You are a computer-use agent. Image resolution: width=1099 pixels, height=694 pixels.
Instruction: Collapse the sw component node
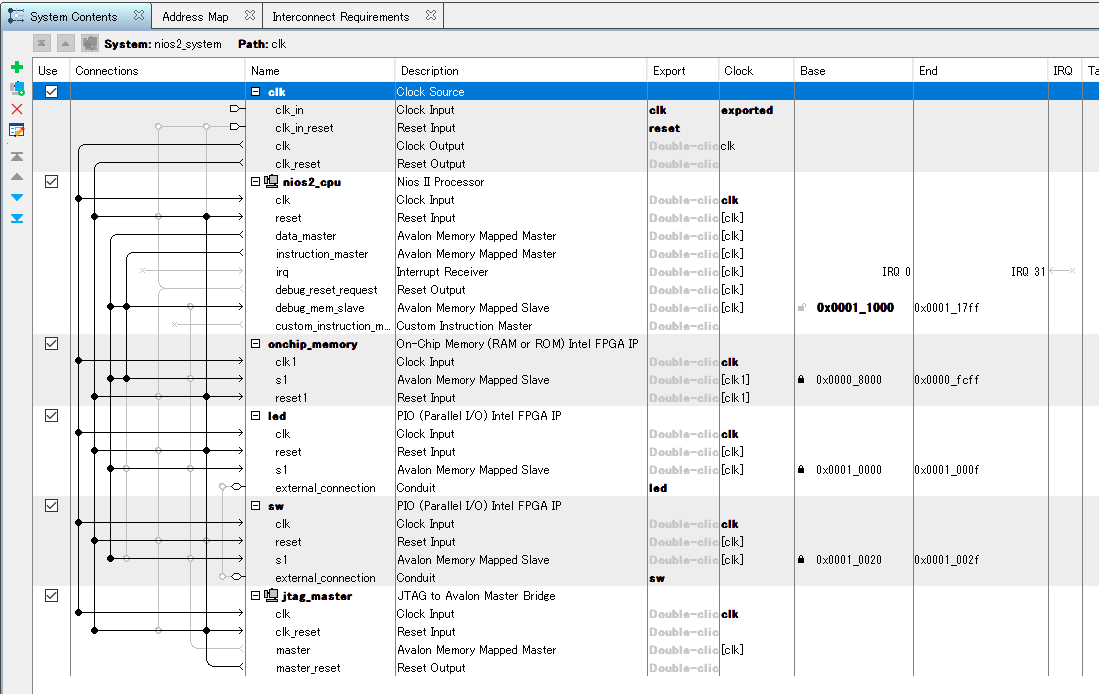coord(256,506)
